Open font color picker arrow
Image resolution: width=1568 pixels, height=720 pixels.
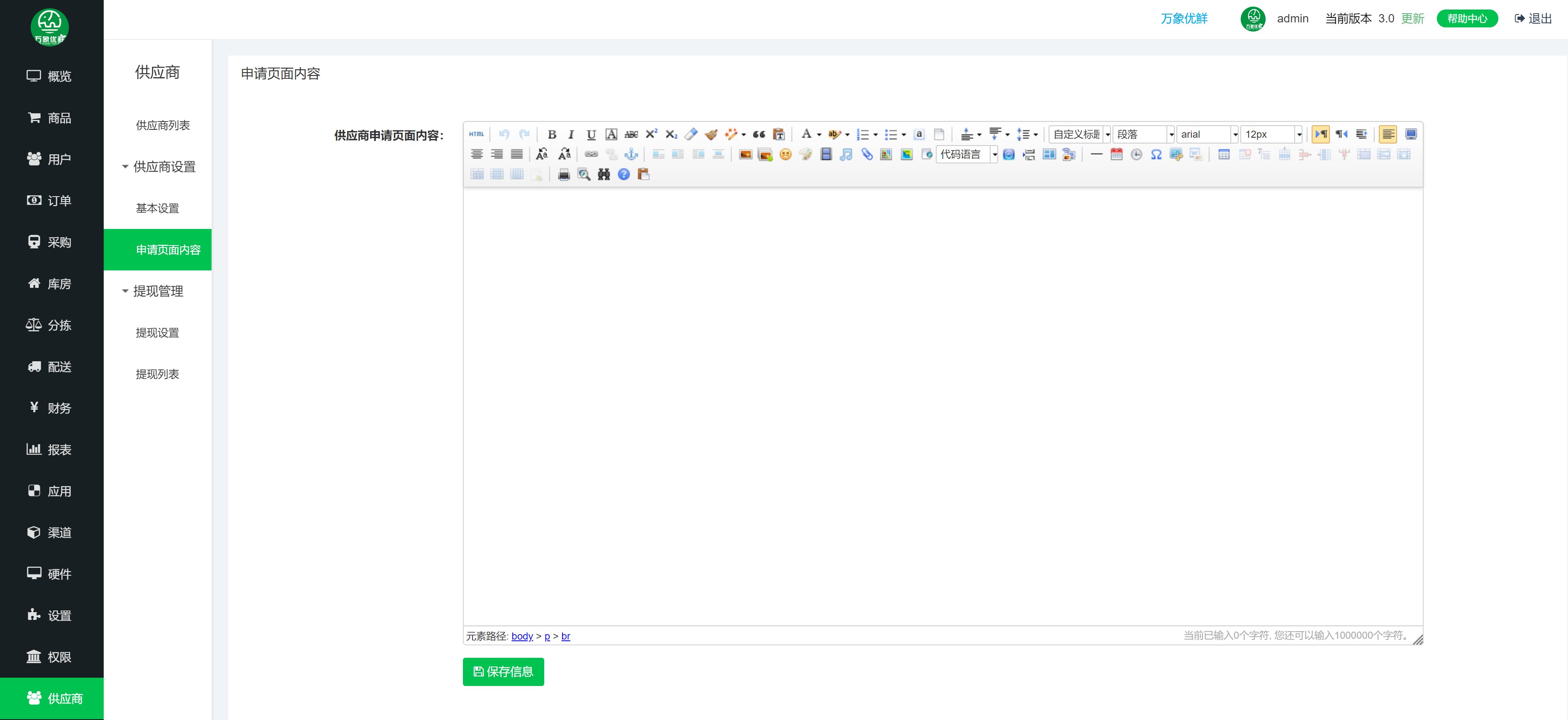pos(819,134)
